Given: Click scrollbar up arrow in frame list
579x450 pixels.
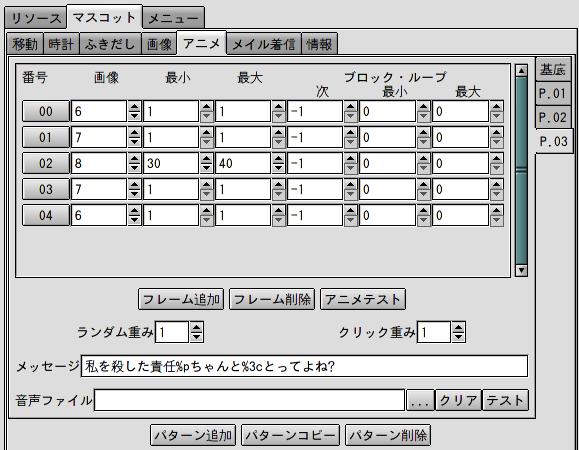Looking at the screenshot, I should pyautogui.click(x=521, y=70).
